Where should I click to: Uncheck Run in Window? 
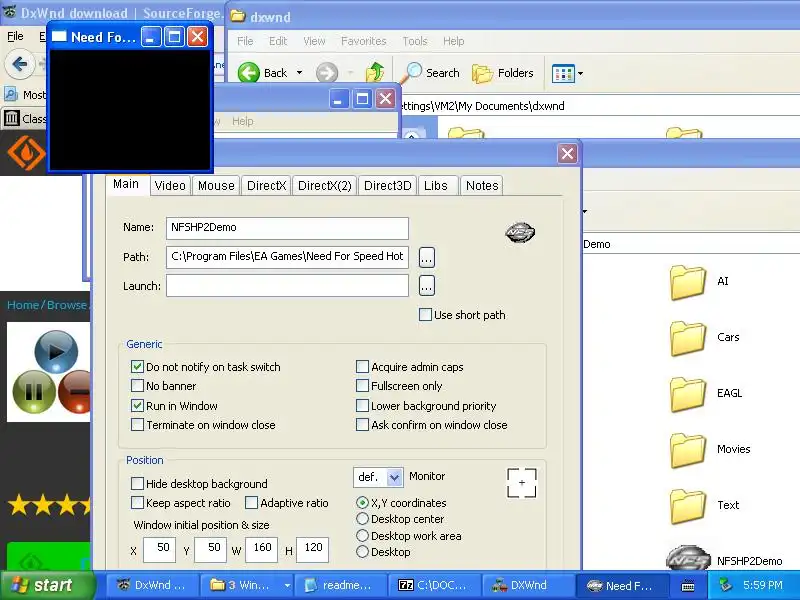click(137, 406)
